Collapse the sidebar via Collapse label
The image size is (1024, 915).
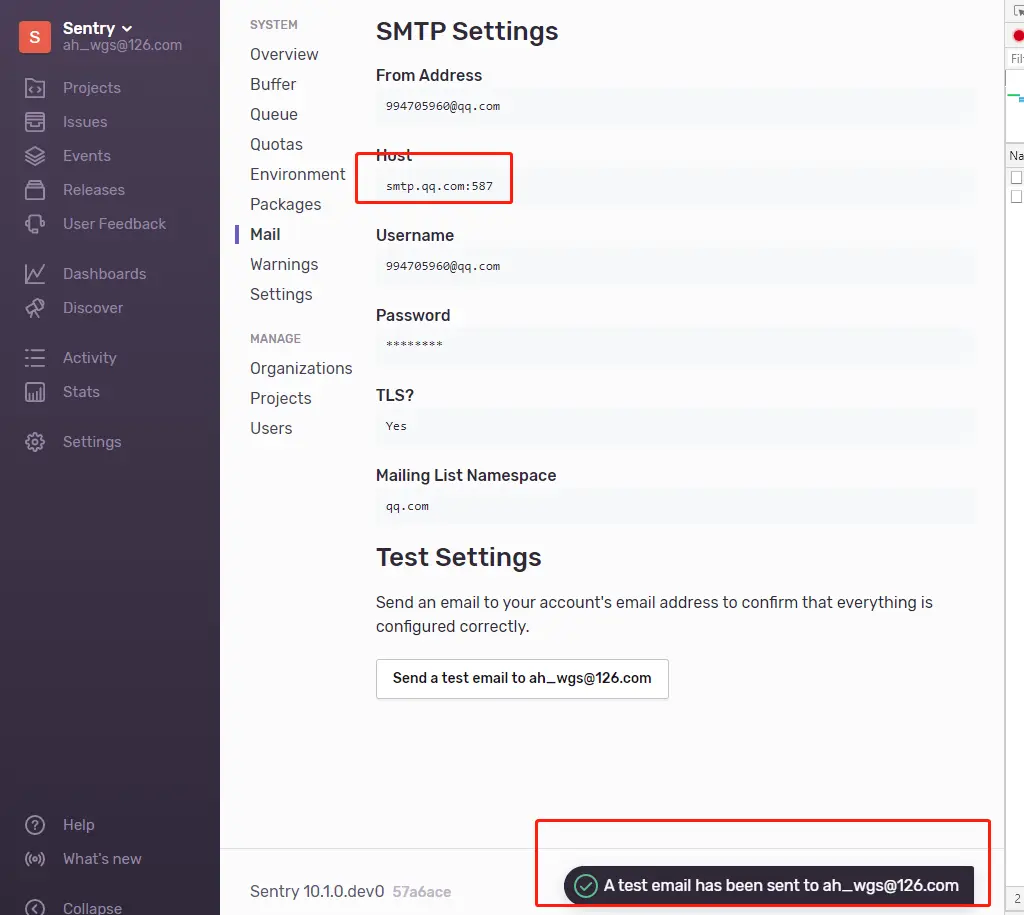[x=92, y=908]
